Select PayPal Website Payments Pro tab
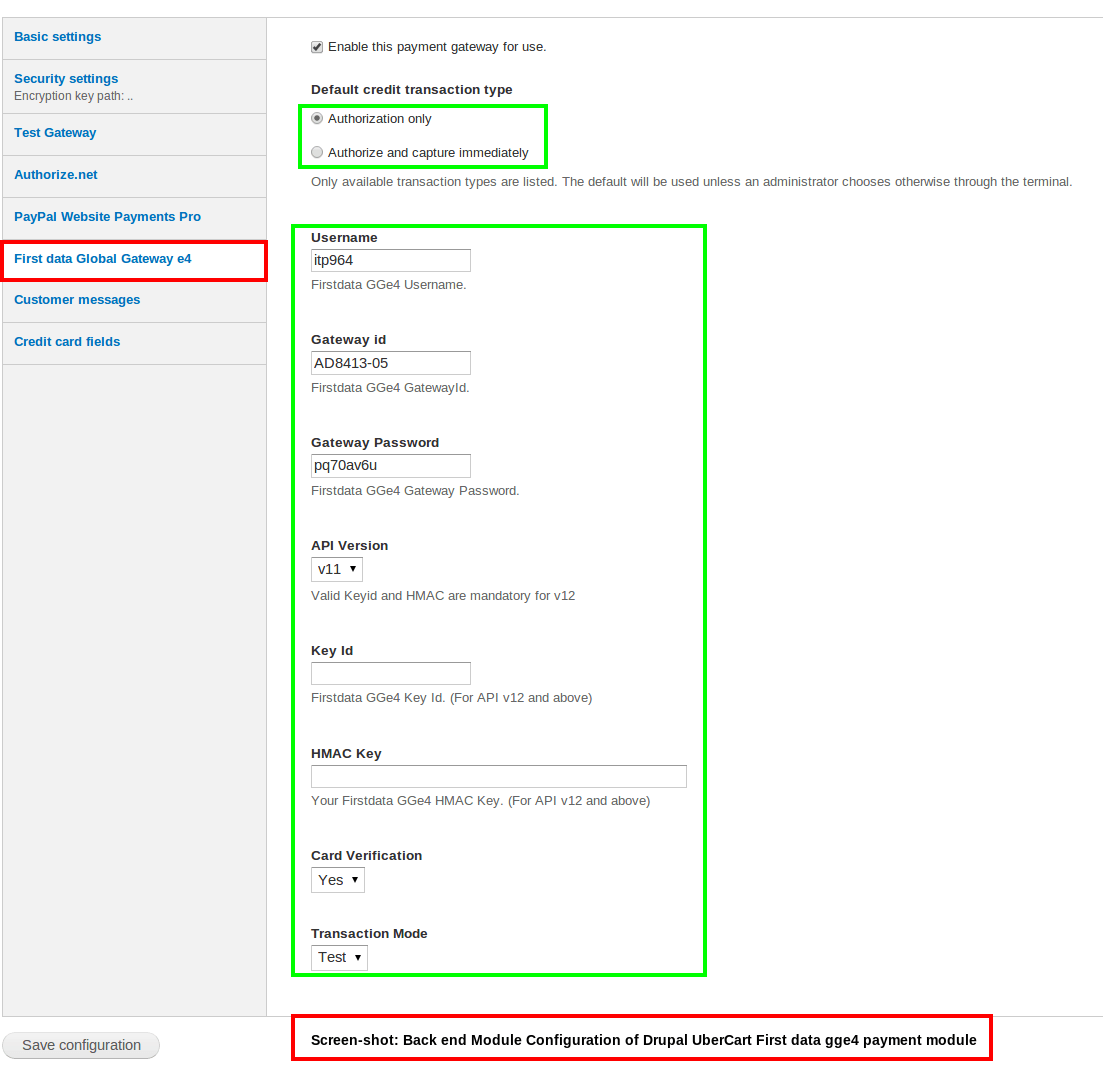 [107, 217]
